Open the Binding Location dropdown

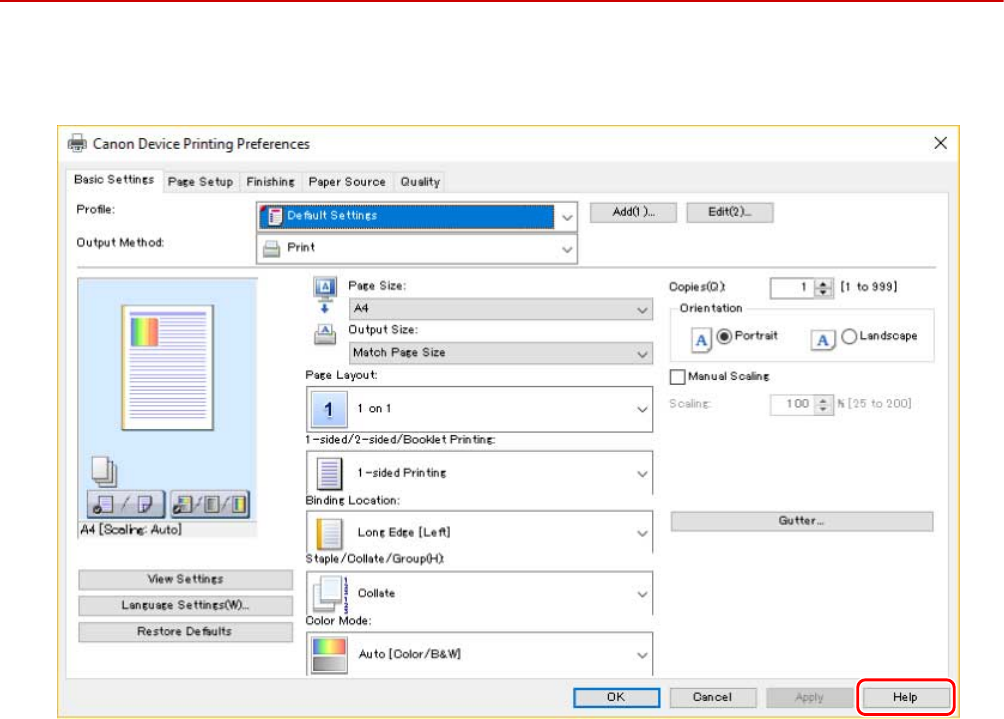click(x=480, y=532)
